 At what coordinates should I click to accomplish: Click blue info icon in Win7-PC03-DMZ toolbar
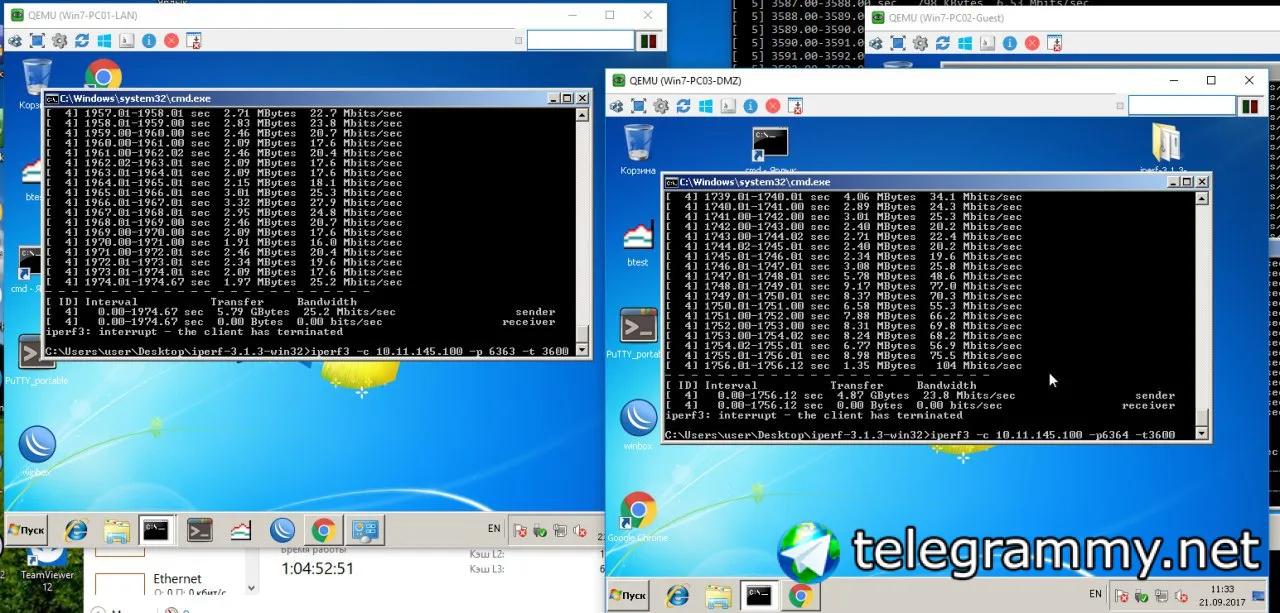[x=750, y=105]
